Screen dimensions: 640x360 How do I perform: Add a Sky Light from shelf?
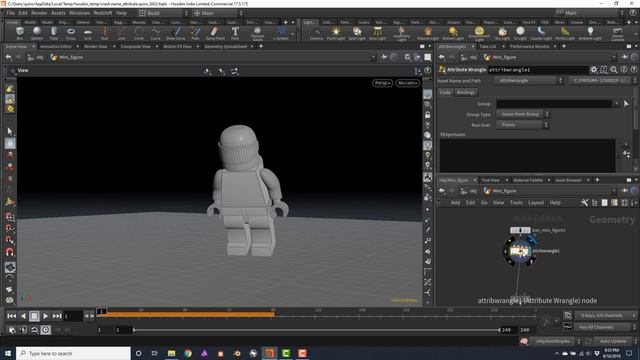click(x=502, y=33)
